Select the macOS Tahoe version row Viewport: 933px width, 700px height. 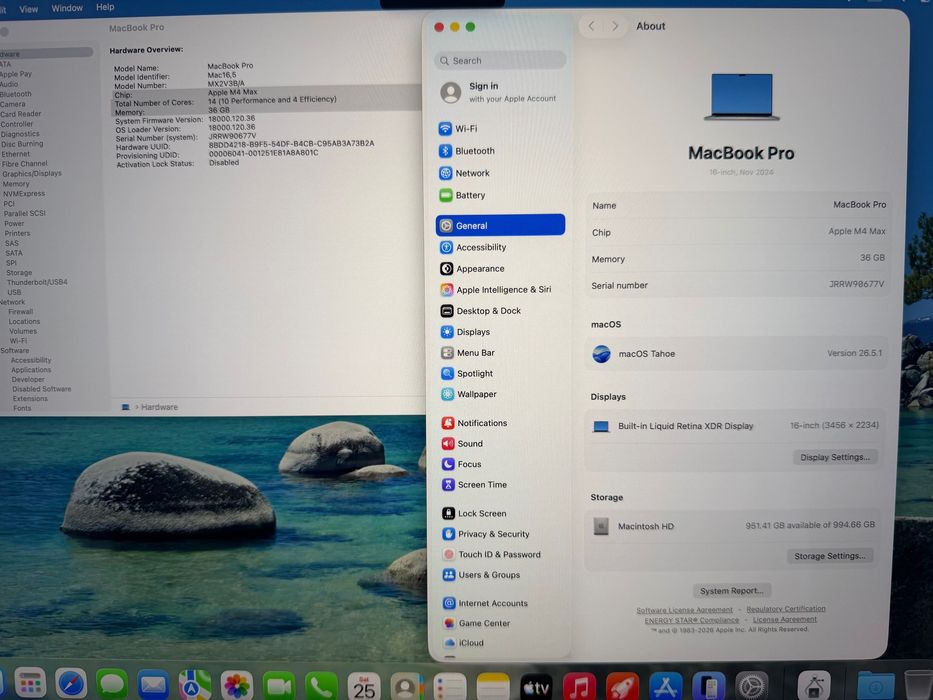click(737, 354)
